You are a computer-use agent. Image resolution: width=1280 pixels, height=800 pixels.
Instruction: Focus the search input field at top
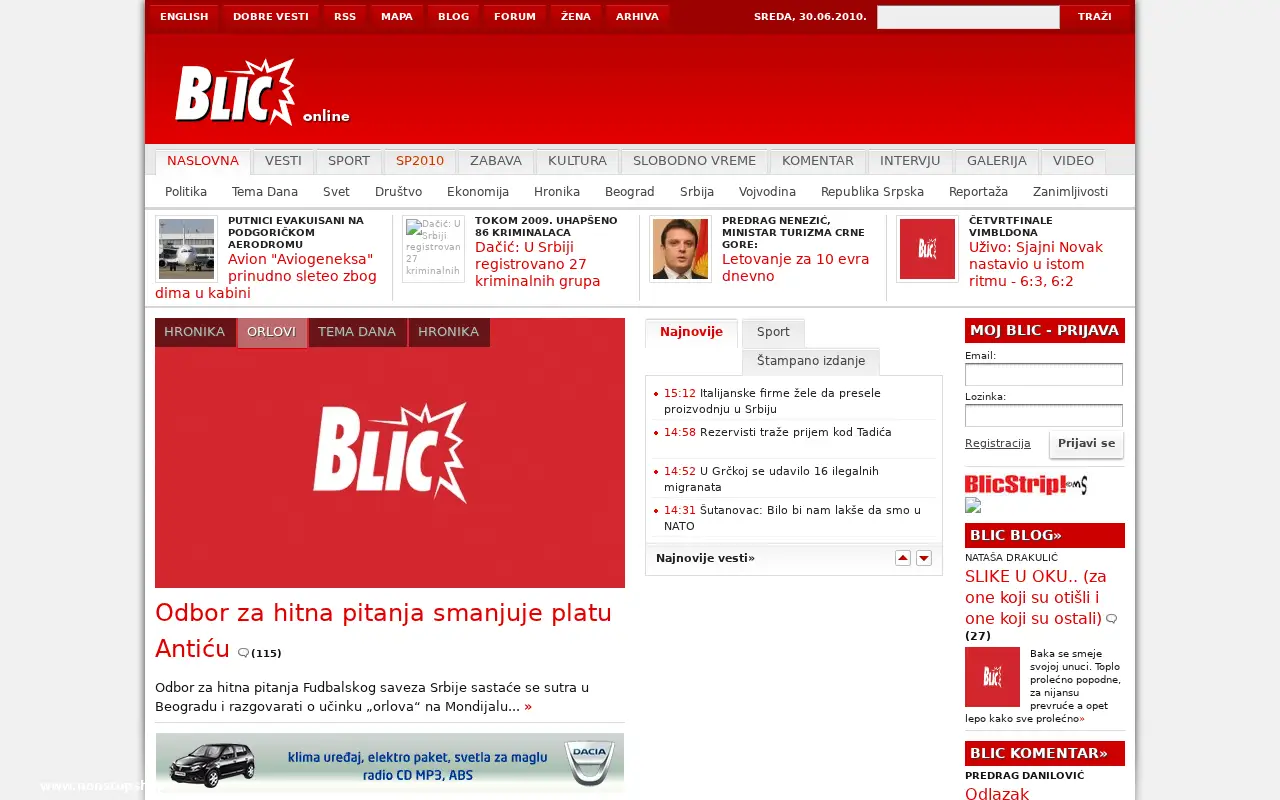point(968,17)
